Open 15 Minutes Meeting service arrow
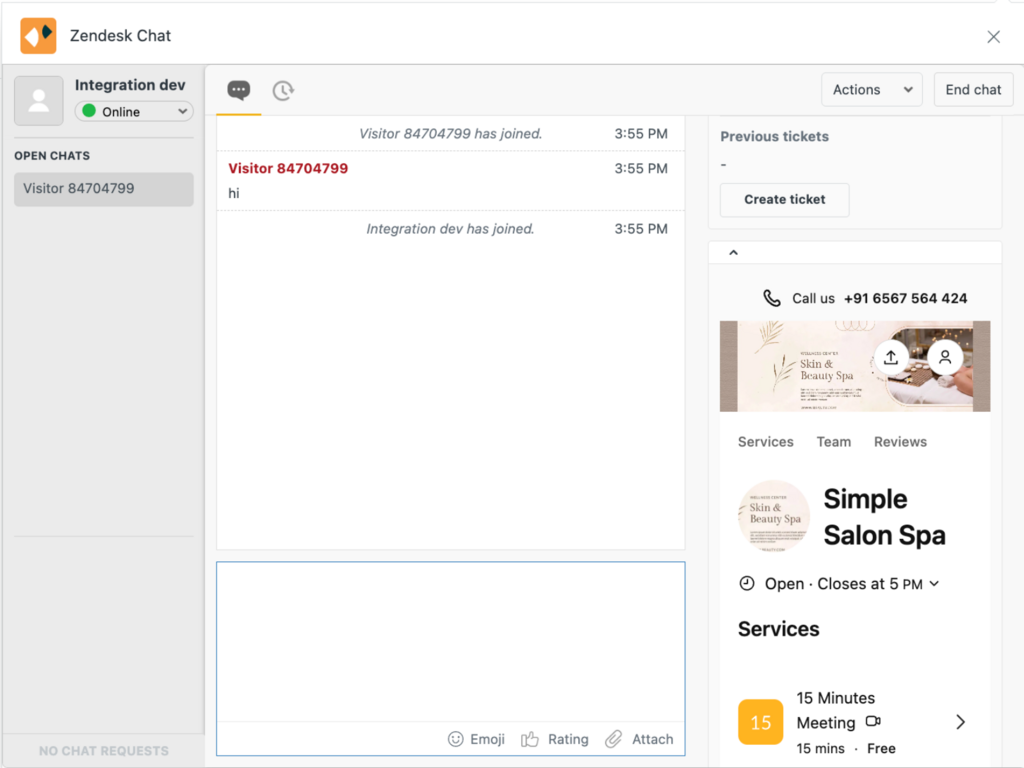 960,722
